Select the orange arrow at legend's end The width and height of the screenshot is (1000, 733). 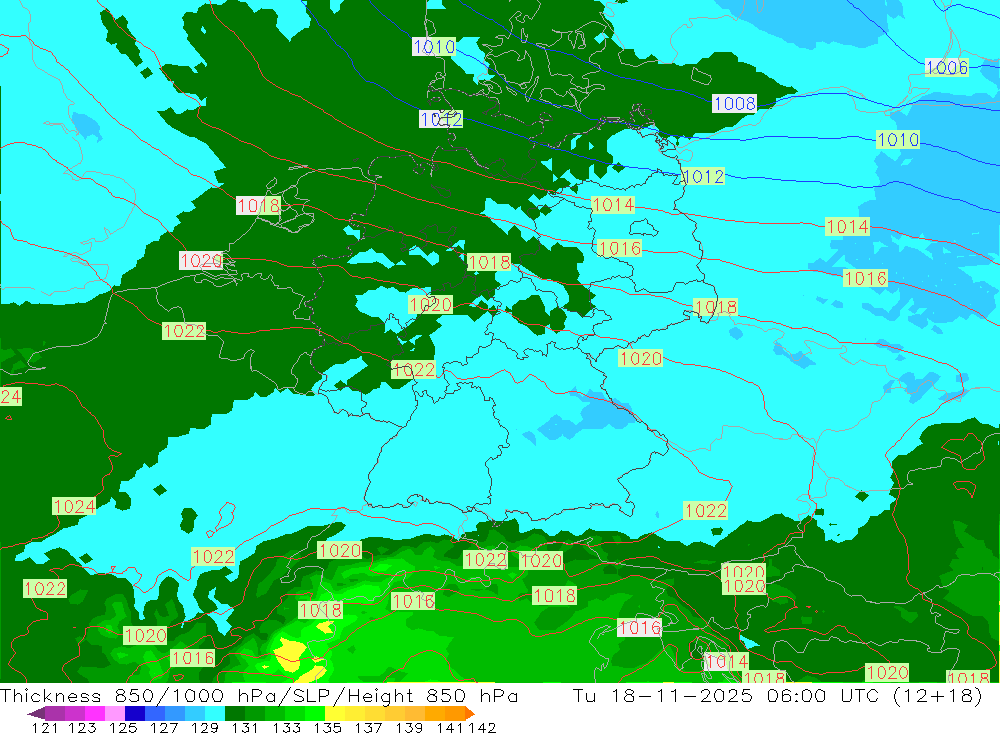(x=470, y=713)
